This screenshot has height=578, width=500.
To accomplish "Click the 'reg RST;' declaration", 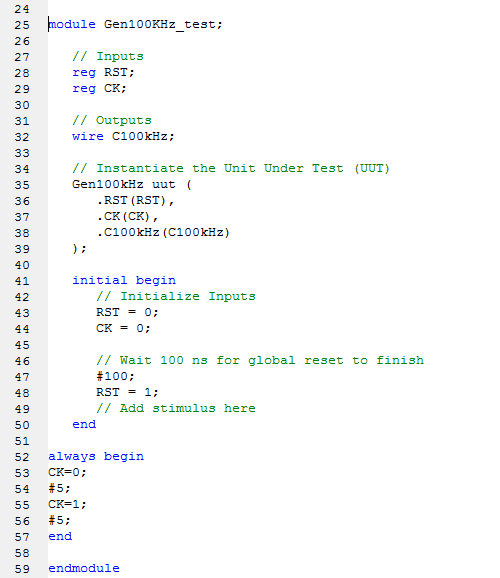I will [103, 72].
